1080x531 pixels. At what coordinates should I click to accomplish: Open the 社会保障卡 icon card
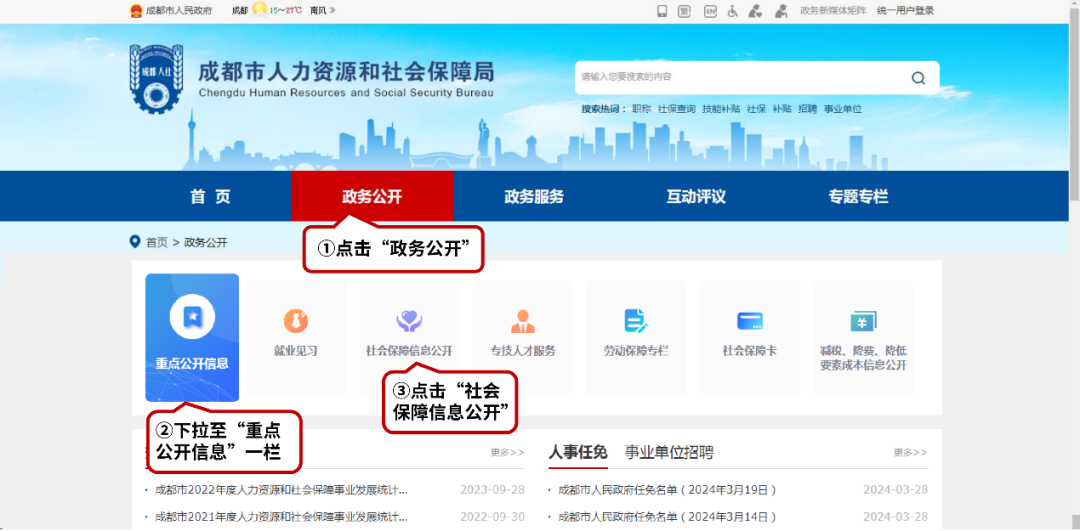tap(750, 337)
